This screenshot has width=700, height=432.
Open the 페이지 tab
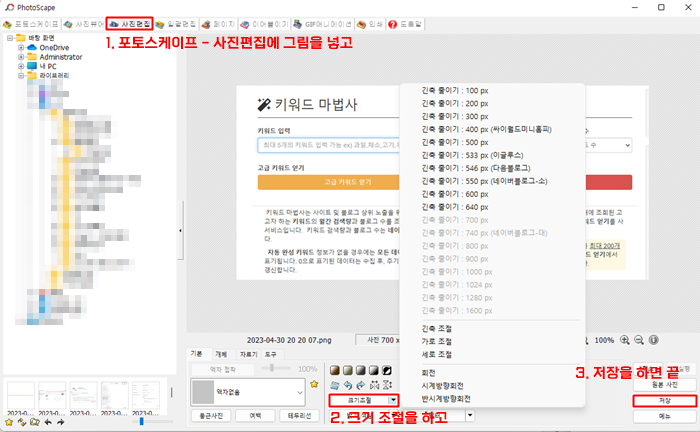coord(218,24)
